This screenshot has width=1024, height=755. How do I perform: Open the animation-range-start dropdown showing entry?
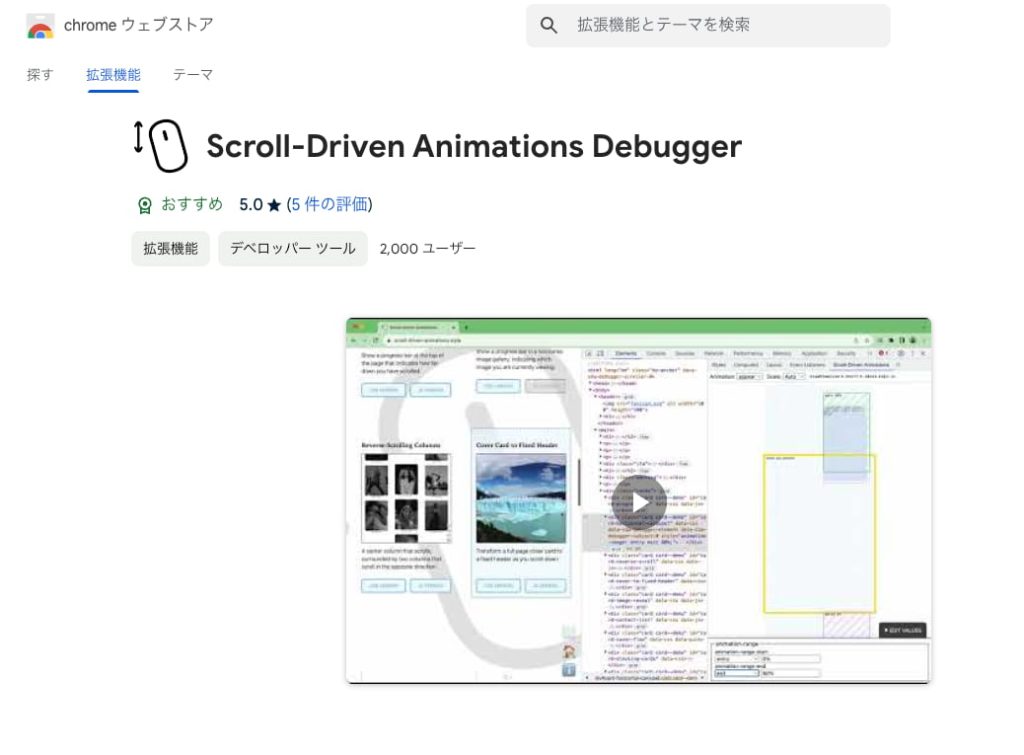point(735,659)
